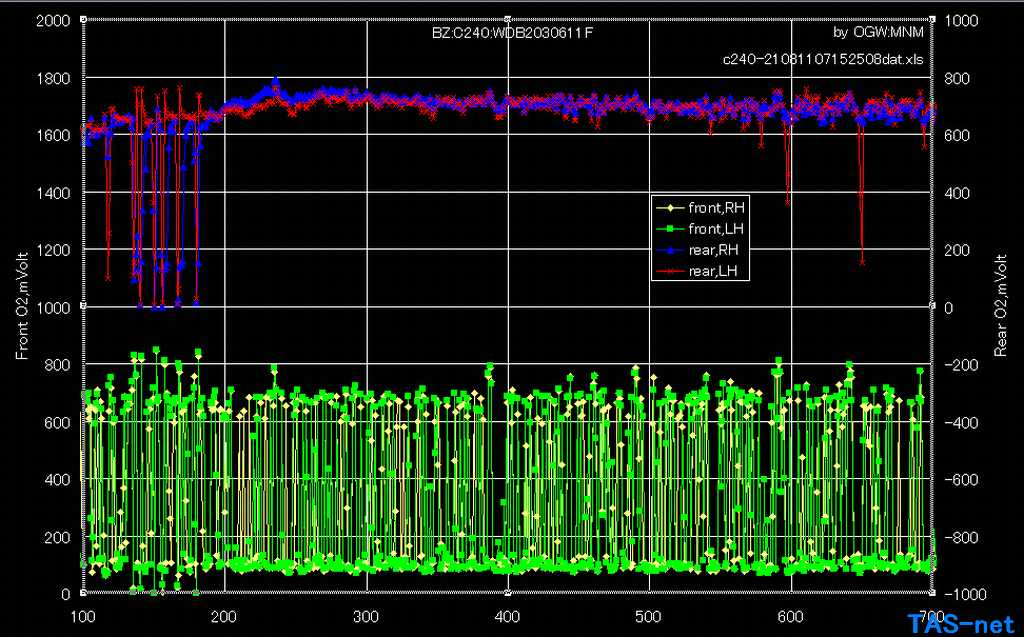Click the plot area's bottom-center selection handle
The height and width of the screenshot is (637, 1024).
click(x=508, y=593)
